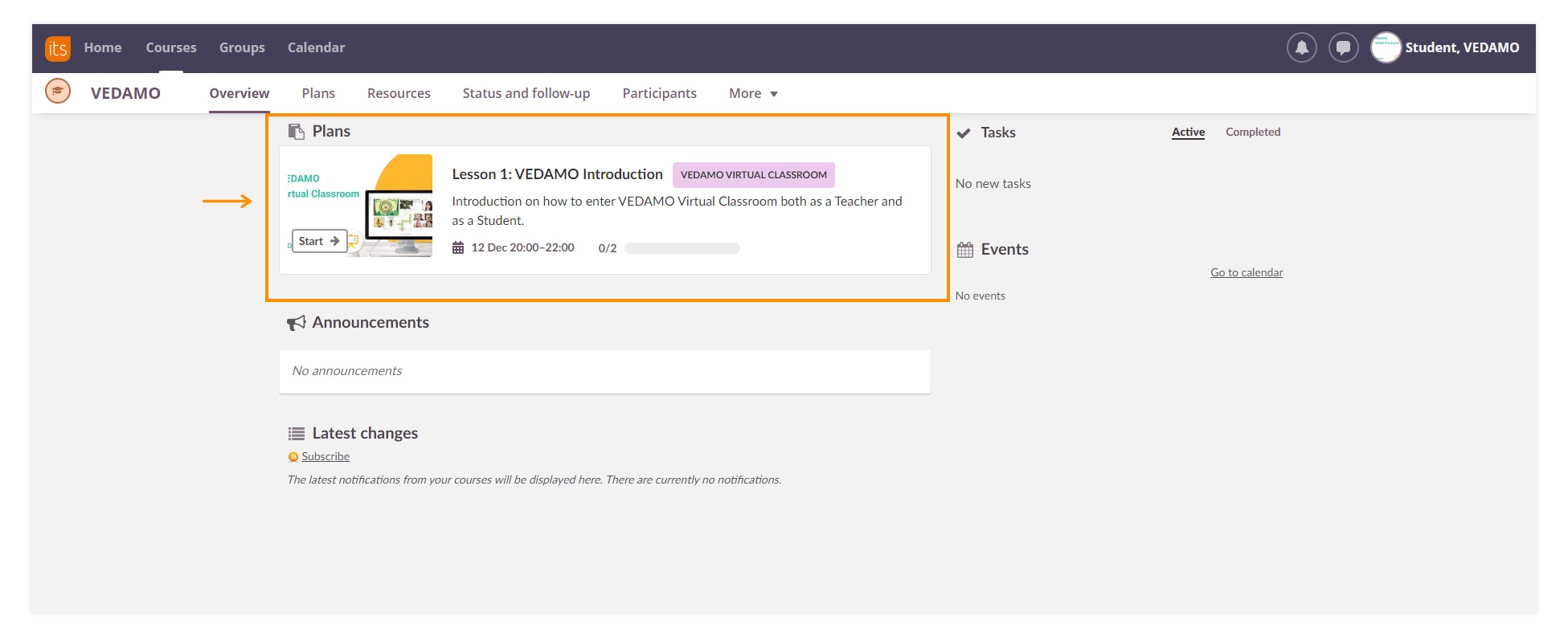Follow the Go to calendar link

[x=1247, y=272]
